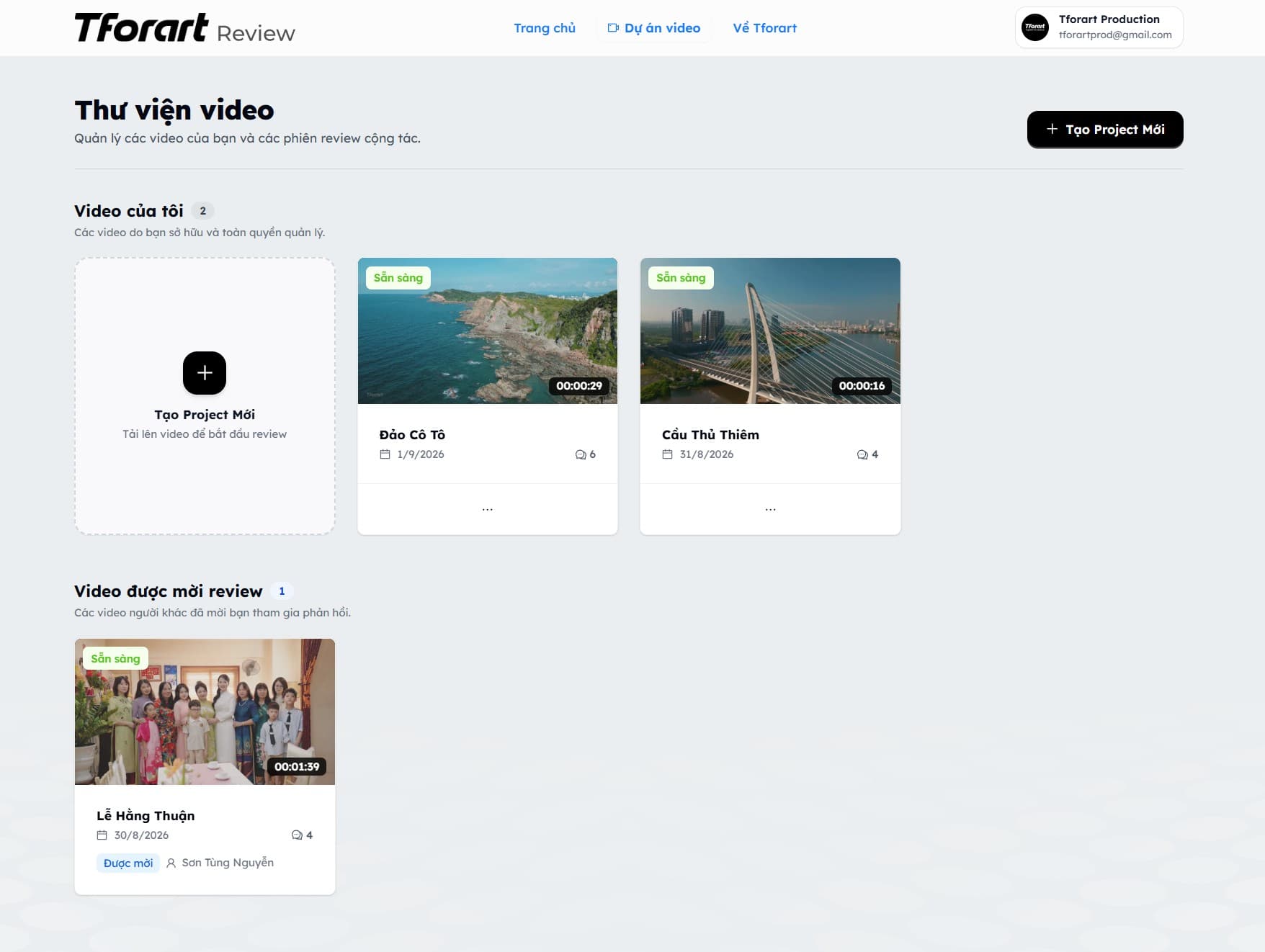Open the more options dots under Đảo Cô Tô
Screen dimensions: 1265x952
(488, 509)
